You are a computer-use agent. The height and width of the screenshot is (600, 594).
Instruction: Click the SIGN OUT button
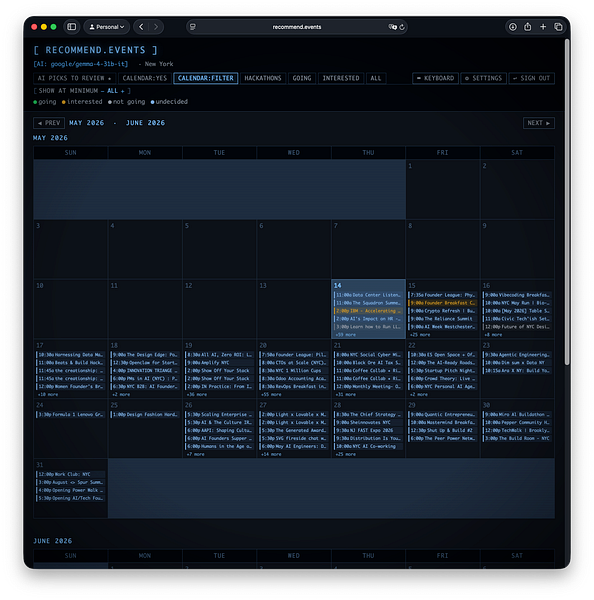tap(532, 78)
